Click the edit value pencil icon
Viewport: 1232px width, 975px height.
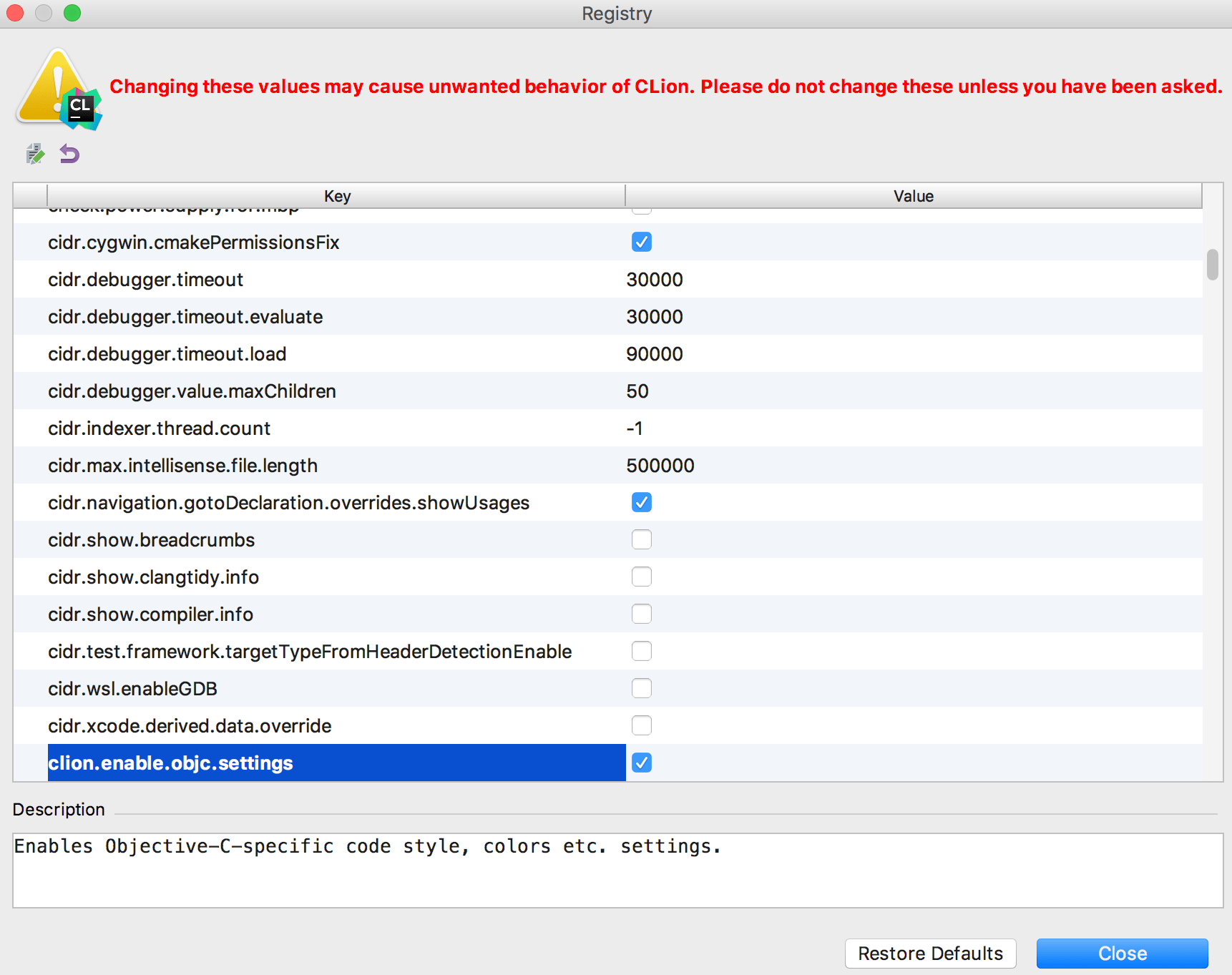pos(34,154)
